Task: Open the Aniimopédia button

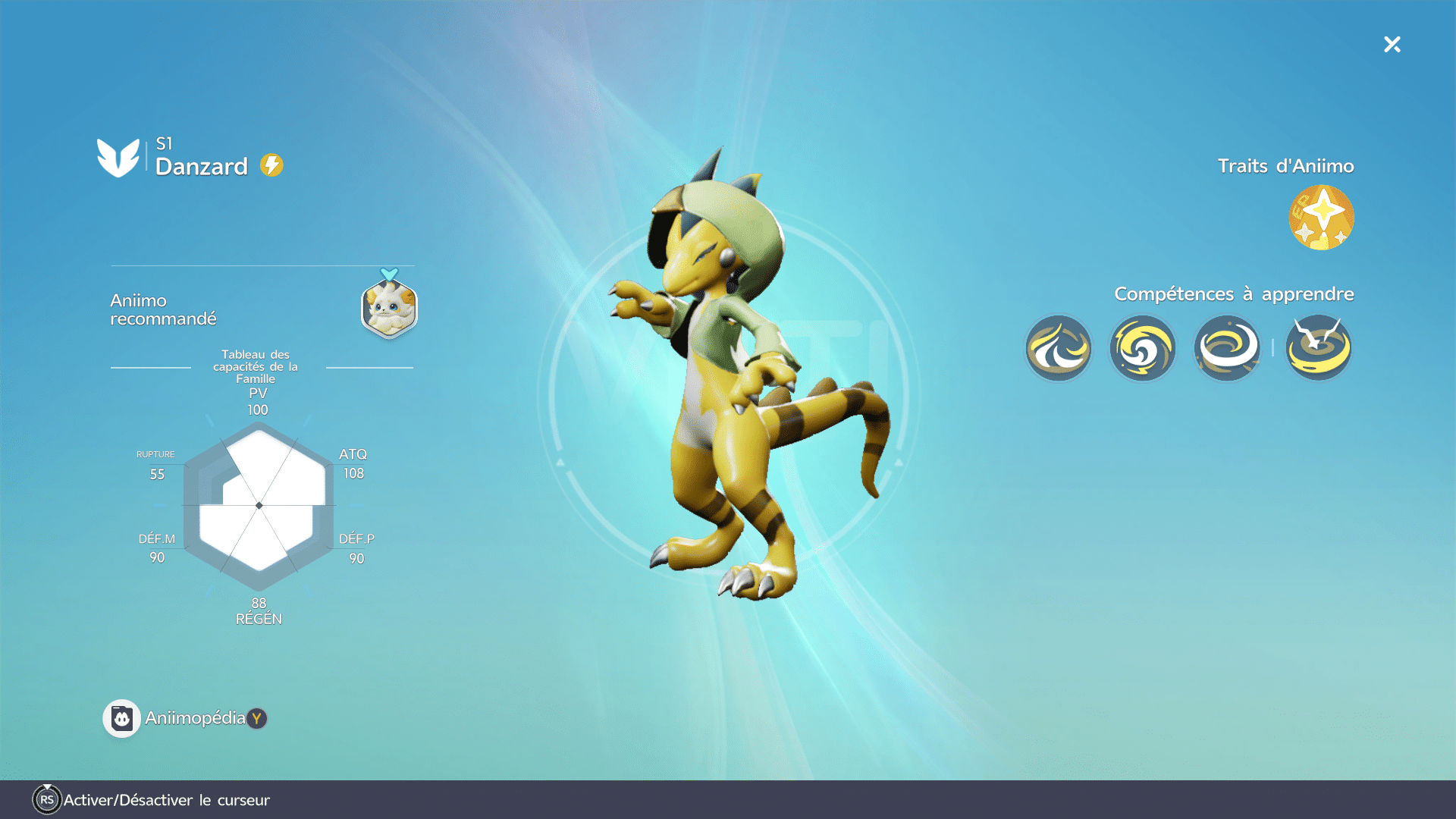Action: [185, 718]
